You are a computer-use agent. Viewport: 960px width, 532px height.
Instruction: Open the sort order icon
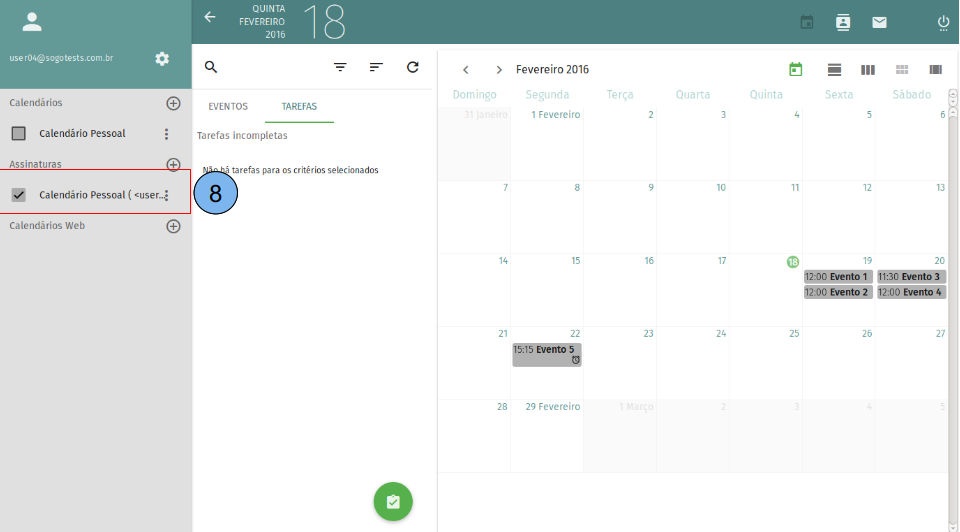click(376, 67)
